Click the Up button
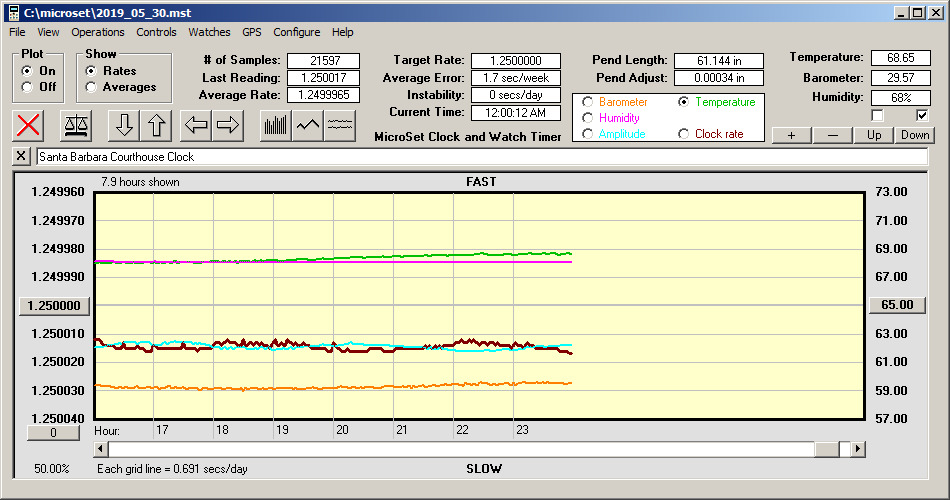The image size is (950, 500). 874,135
